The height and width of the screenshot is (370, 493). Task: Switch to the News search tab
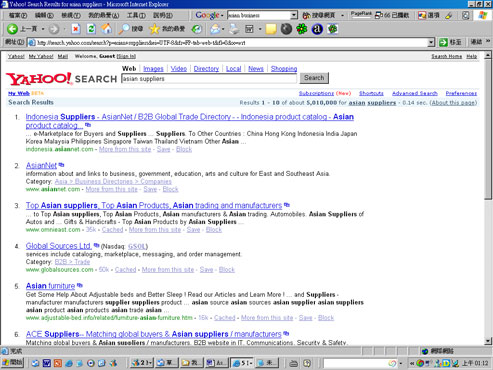(x=256, y=69)
